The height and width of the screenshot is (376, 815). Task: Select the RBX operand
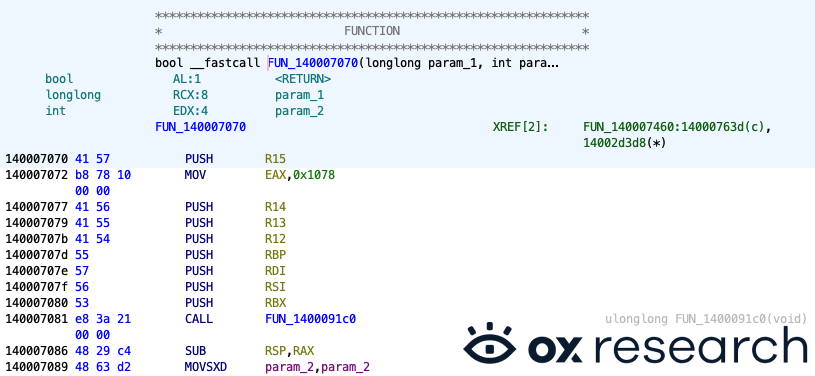[275, 303]
